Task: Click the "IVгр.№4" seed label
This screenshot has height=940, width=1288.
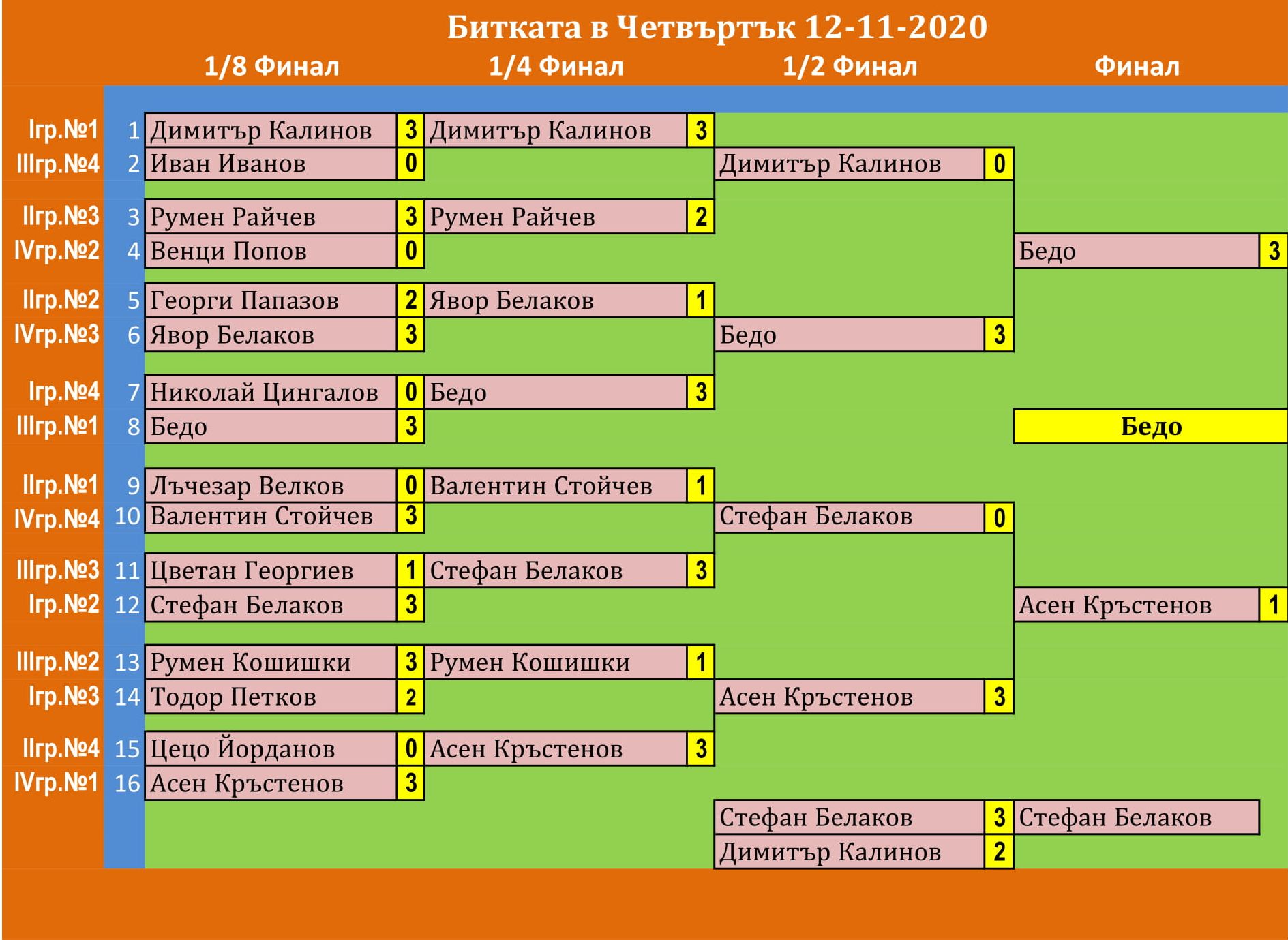Action: pos(57,519)
